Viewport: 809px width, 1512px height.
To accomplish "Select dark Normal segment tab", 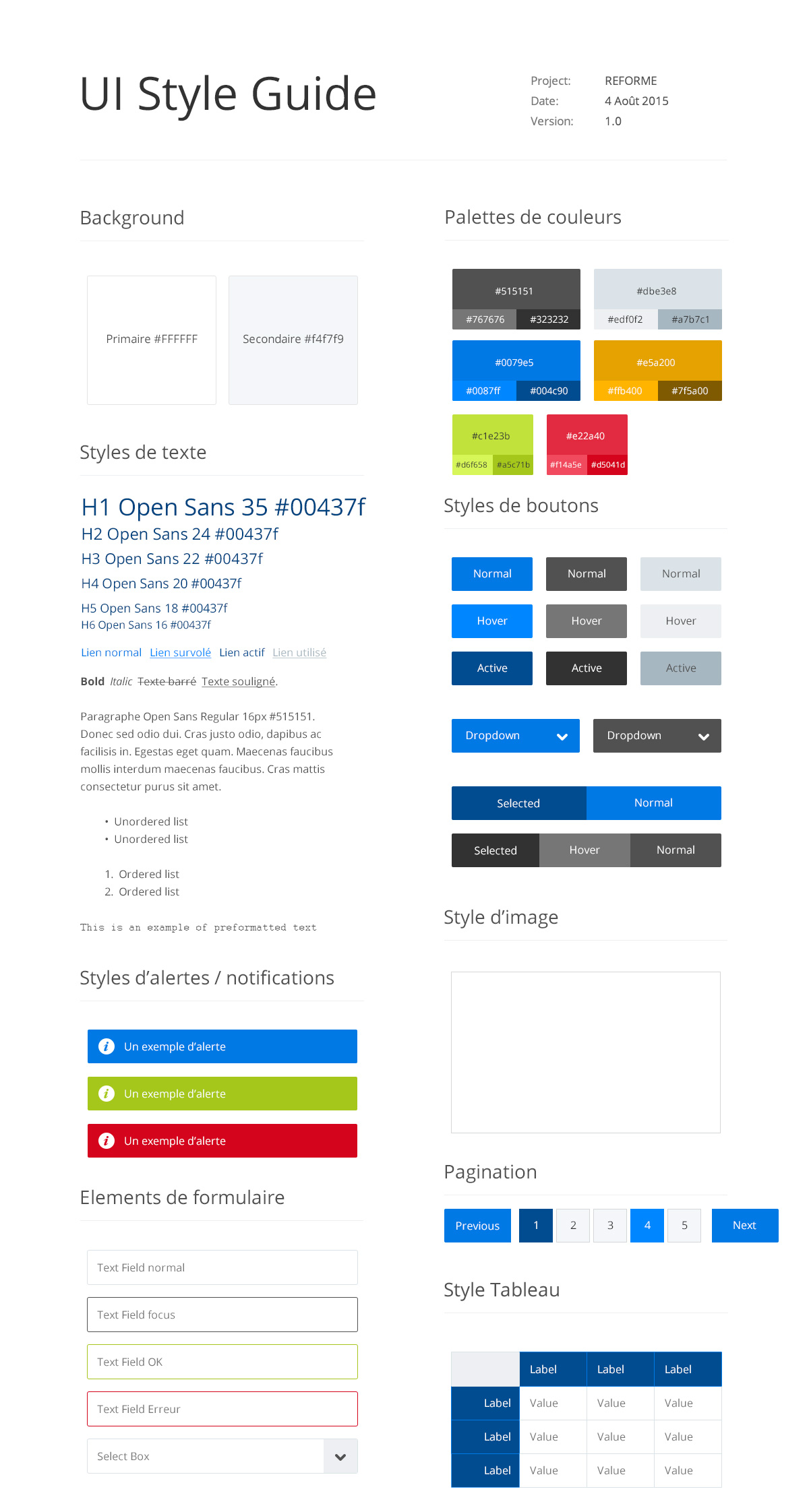I will click(676, 850).
